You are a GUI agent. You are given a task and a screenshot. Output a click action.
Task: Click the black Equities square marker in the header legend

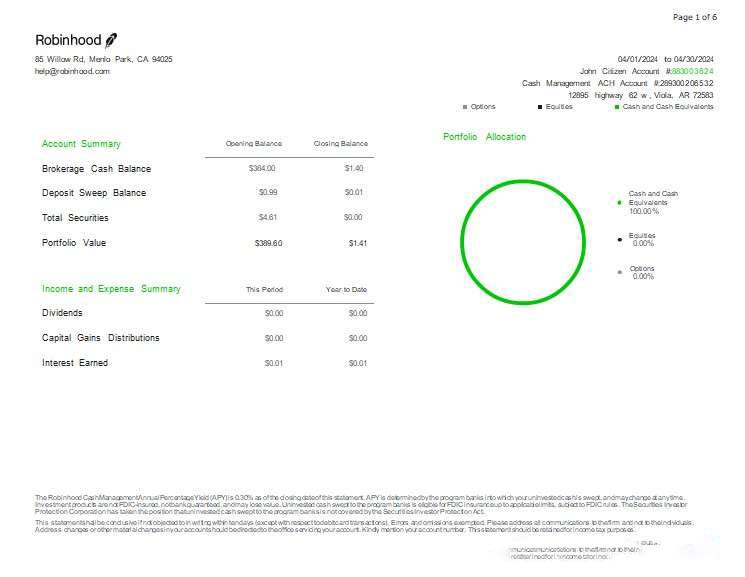click(x=540, y=106)
